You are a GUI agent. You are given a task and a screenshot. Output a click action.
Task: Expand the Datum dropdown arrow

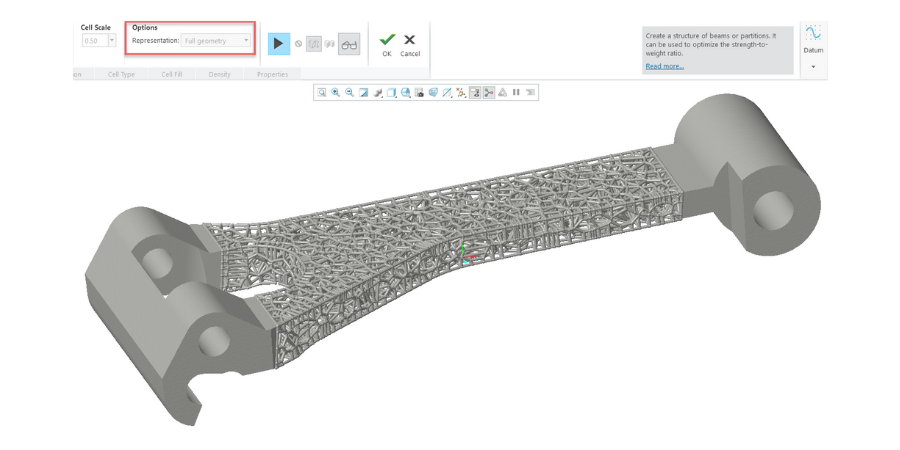[x=813, y=66]
